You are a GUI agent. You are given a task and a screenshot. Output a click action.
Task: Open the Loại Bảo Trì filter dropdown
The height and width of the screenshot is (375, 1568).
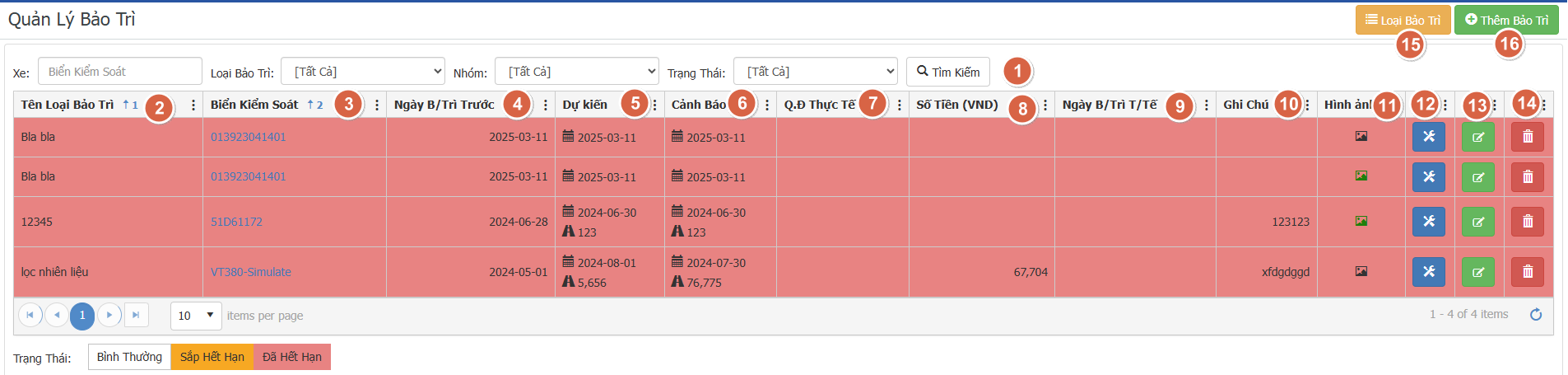click(362, 72)
